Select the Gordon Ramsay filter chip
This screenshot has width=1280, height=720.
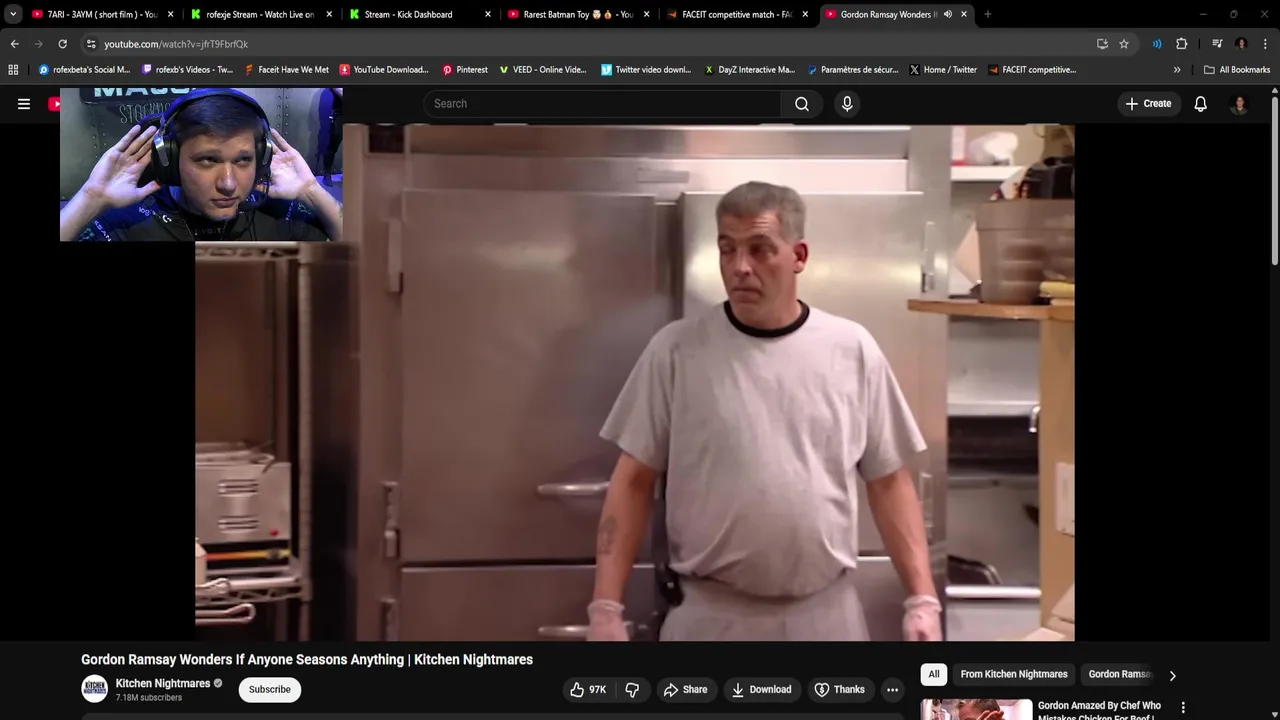(x=1120, y=674)
